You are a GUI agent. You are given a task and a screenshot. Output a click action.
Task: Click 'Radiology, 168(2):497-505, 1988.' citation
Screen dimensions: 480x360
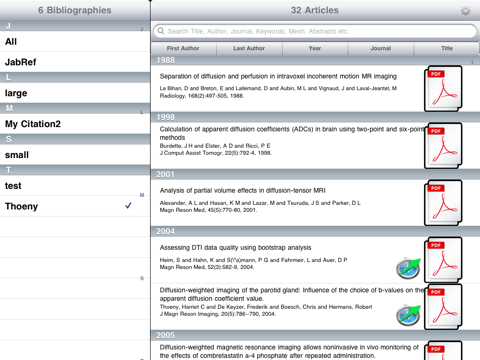pyautogui.click(x=202, y=96)
